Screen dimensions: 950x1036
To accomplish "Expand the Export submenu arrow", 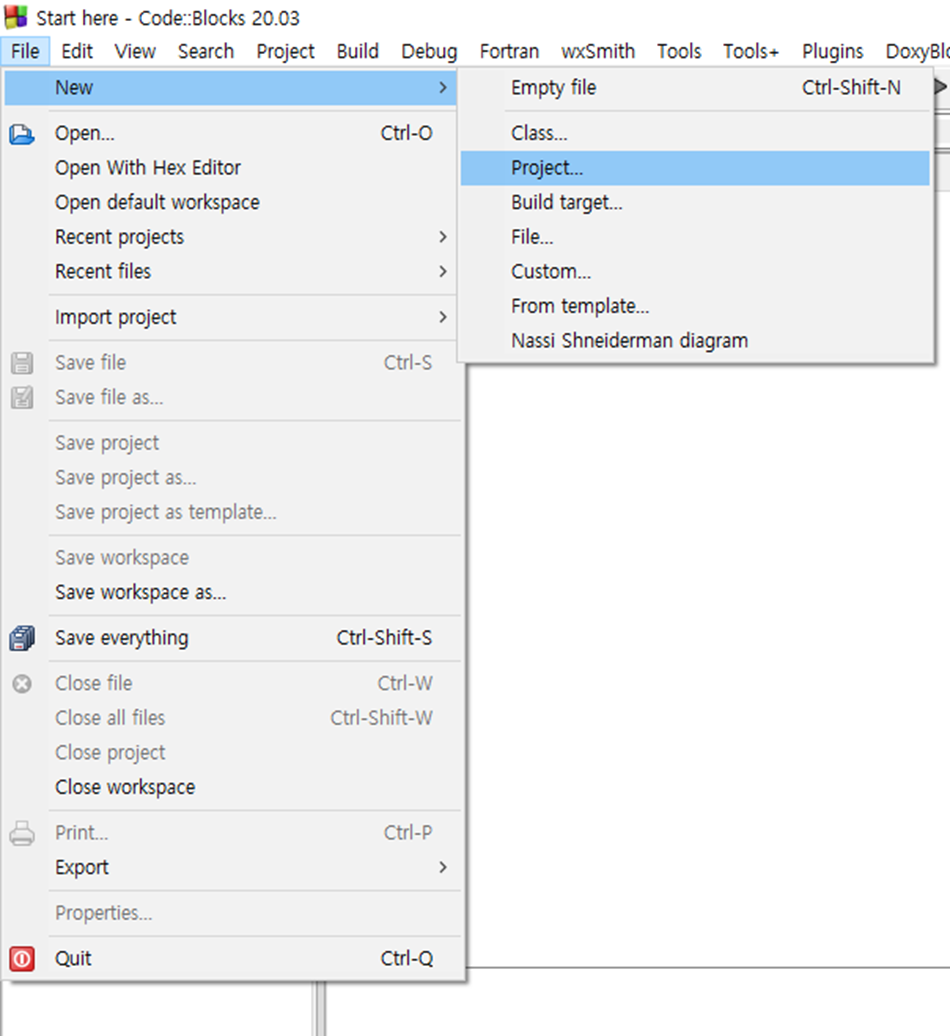I will pos(443,868).
